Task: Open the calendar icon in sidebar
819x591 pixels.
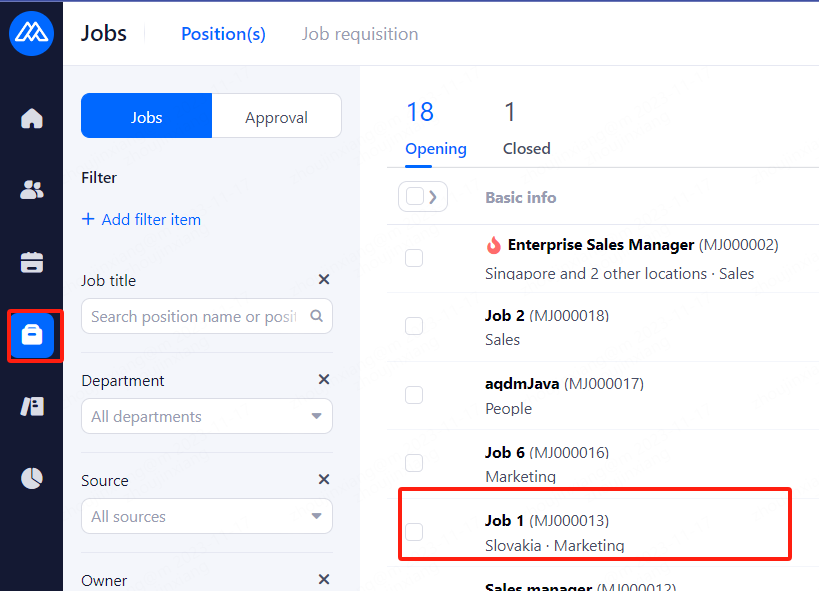Action: tap(32, 263)
